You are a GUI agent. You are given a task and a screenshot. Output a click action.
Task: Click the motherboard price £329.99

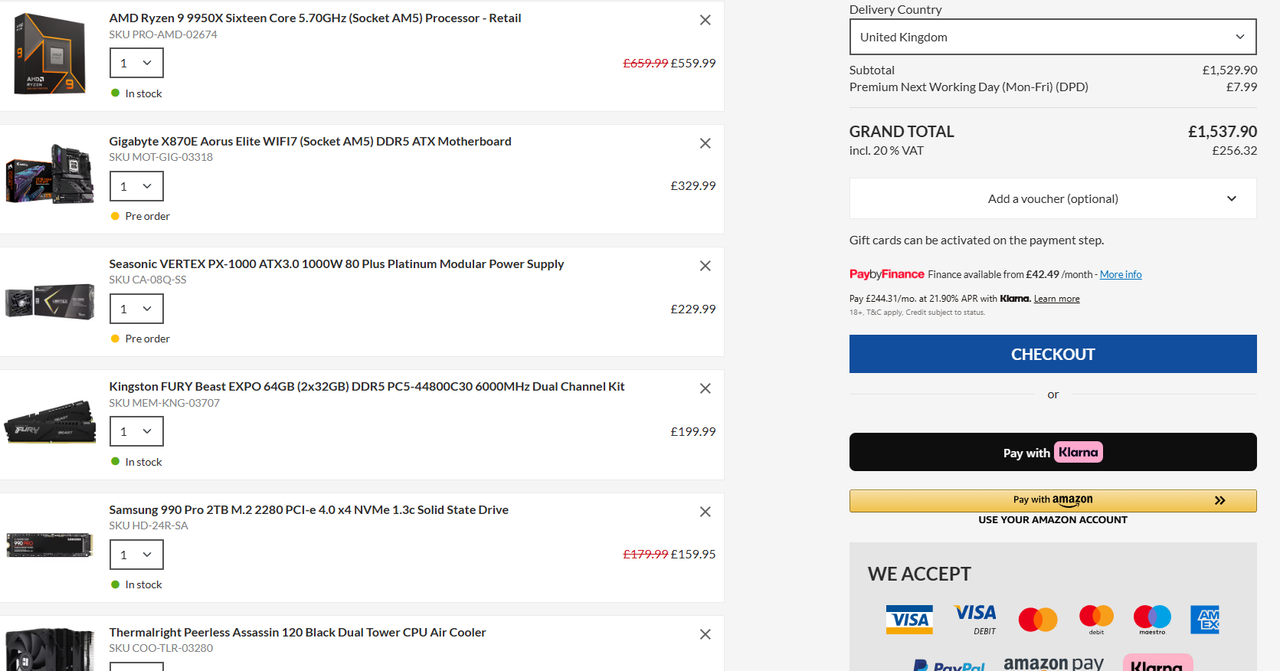click(x=693, y=186)
